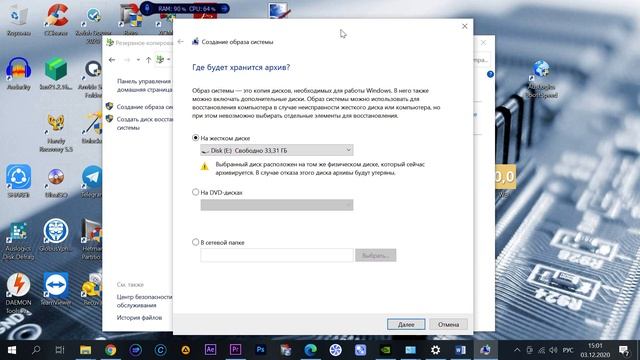Select the network folder radio option
The width and height of the screenshot is (640, 360).
pyautogui.click(x=196, y=242)
